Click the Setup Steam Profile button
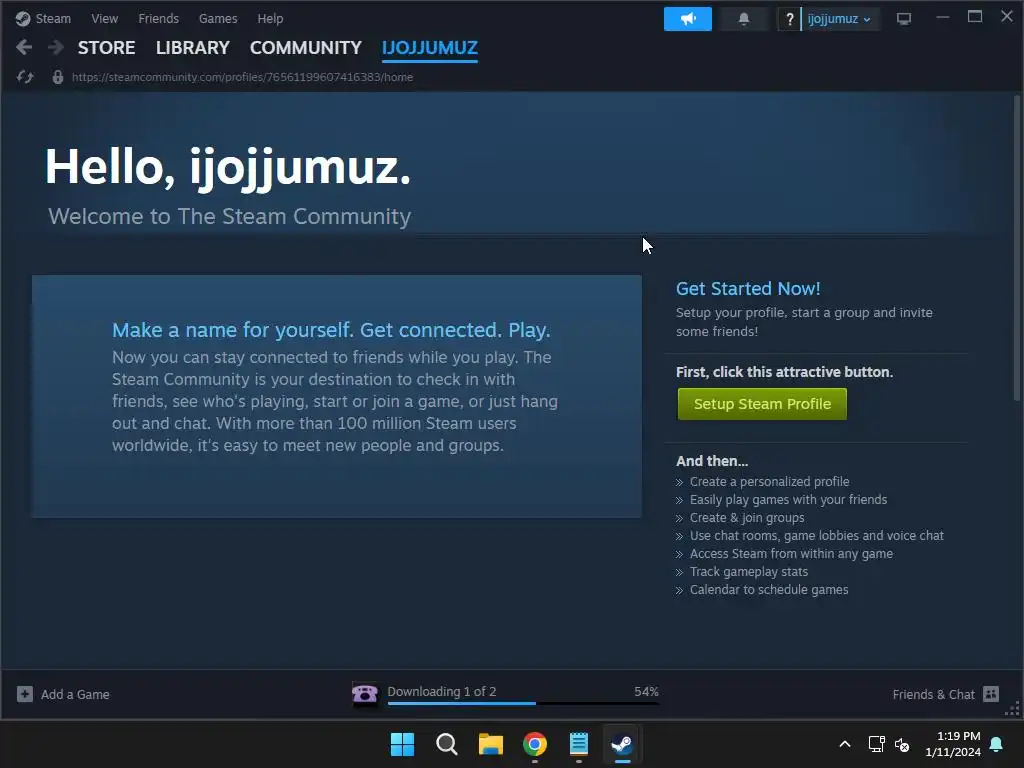The width and height of the screenshot is (1024, 768). (x=762, y=404)
